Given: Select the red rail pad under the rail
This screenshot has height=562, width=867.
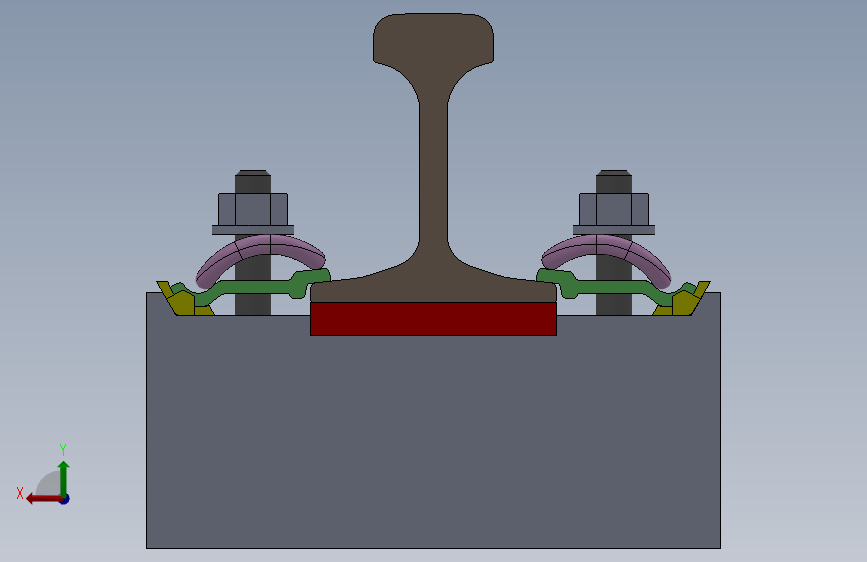Looking at the screenshot, I should pos(434,319).
